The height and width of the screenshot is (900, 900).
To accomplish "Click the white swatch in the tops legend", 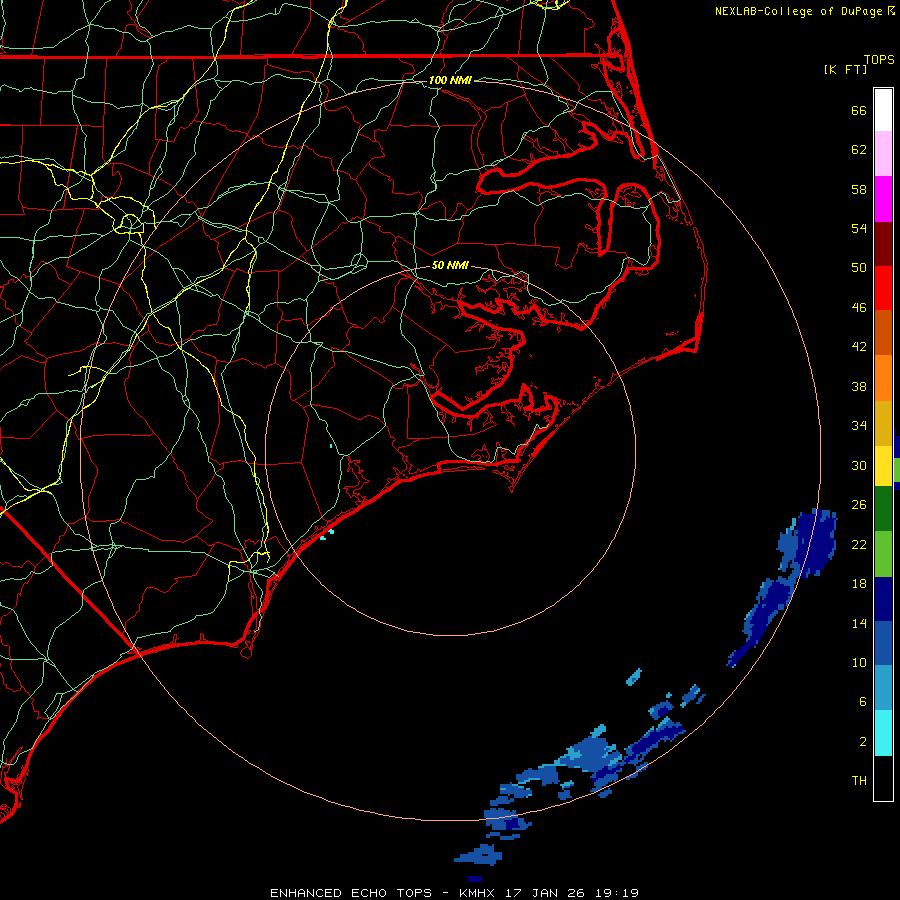I will click(883, 110).
